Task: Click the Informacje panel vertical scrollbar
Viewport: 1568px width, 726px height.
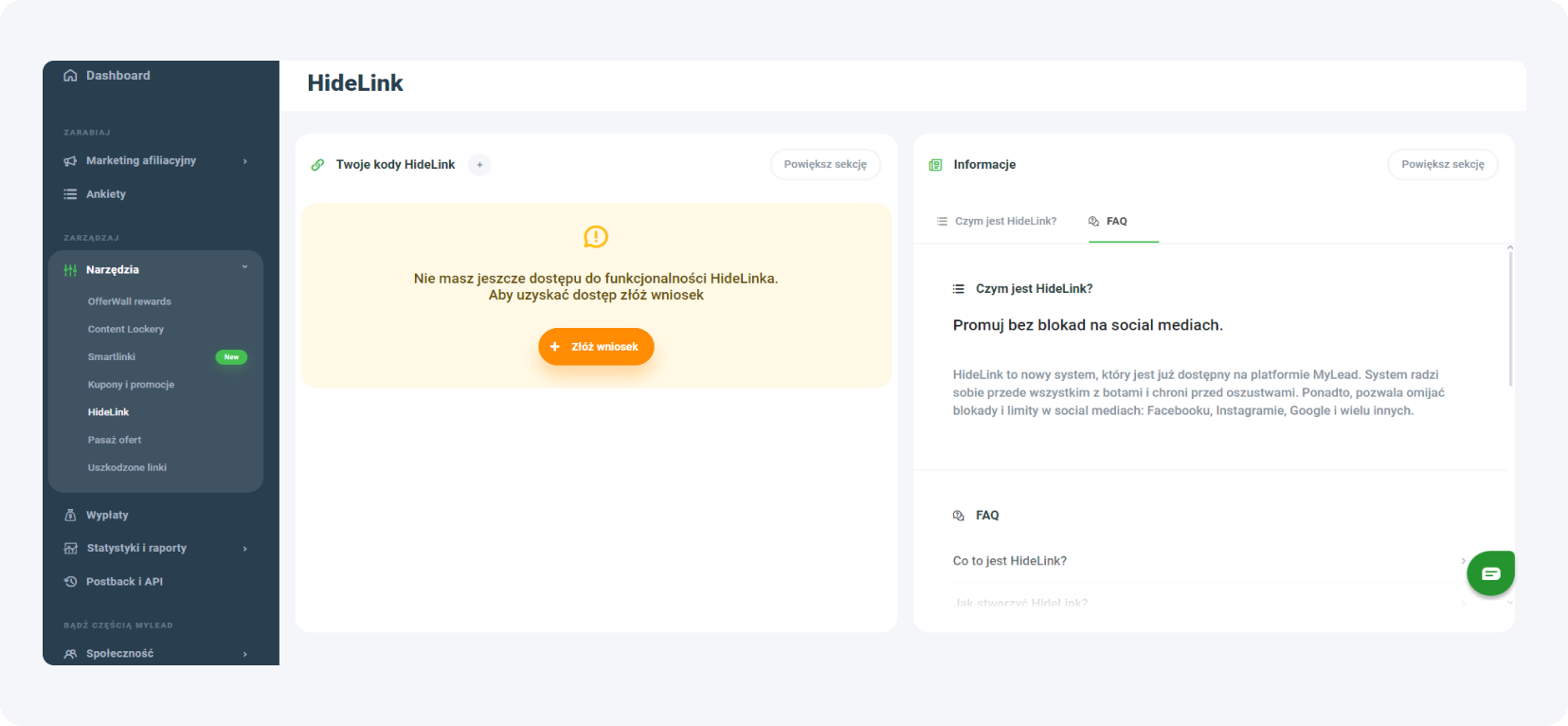Action: tap(1509, 318)
